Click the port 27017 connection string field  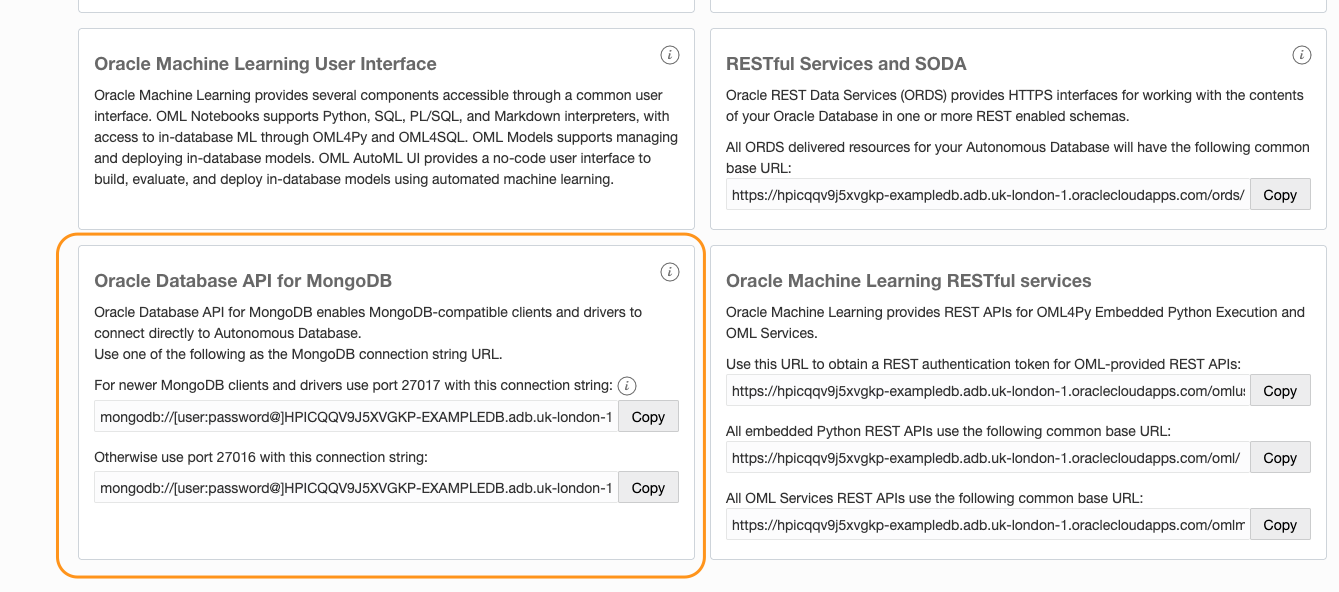(356, 417)
